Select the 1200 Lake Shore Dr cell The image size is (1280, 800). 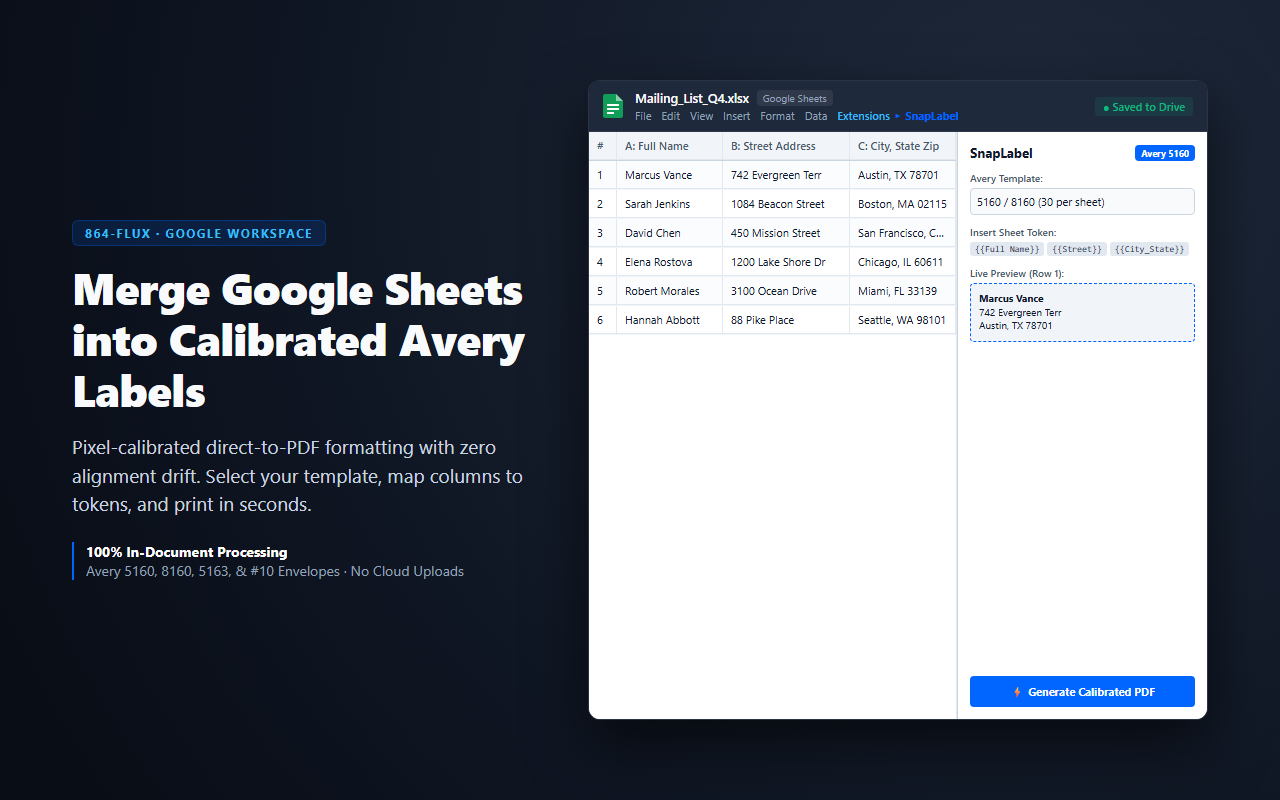786,262
